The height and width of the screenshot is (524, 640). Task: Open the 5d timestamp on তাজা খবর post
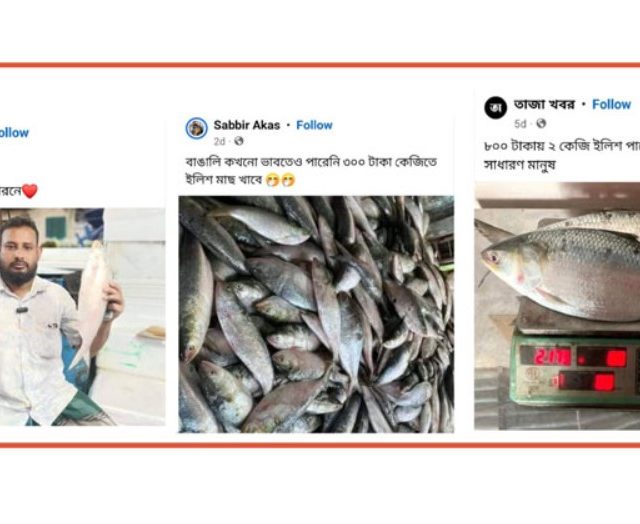coord(520,124)
